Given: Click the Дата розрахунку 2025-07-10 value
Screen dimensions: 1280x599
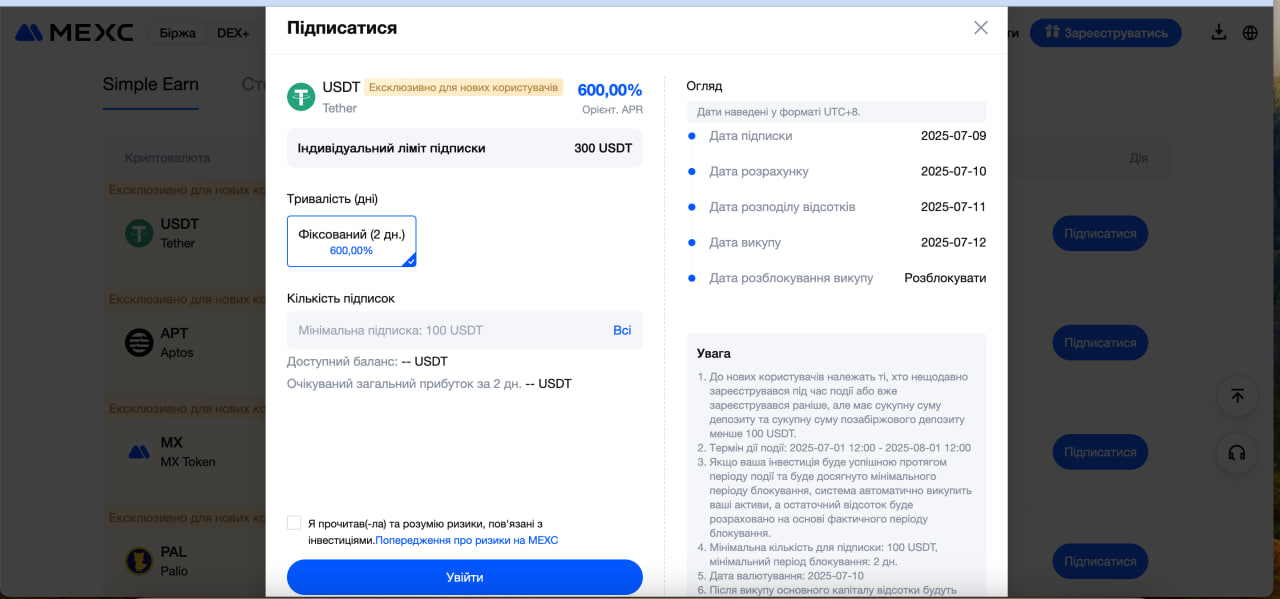Looking at the screenshot, I should click(953, 171).
